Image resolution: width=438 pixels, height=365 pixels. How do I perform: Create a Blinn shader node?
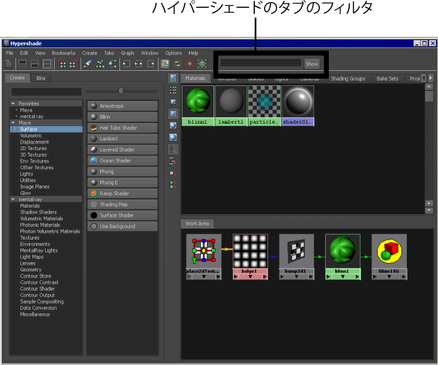122,117
